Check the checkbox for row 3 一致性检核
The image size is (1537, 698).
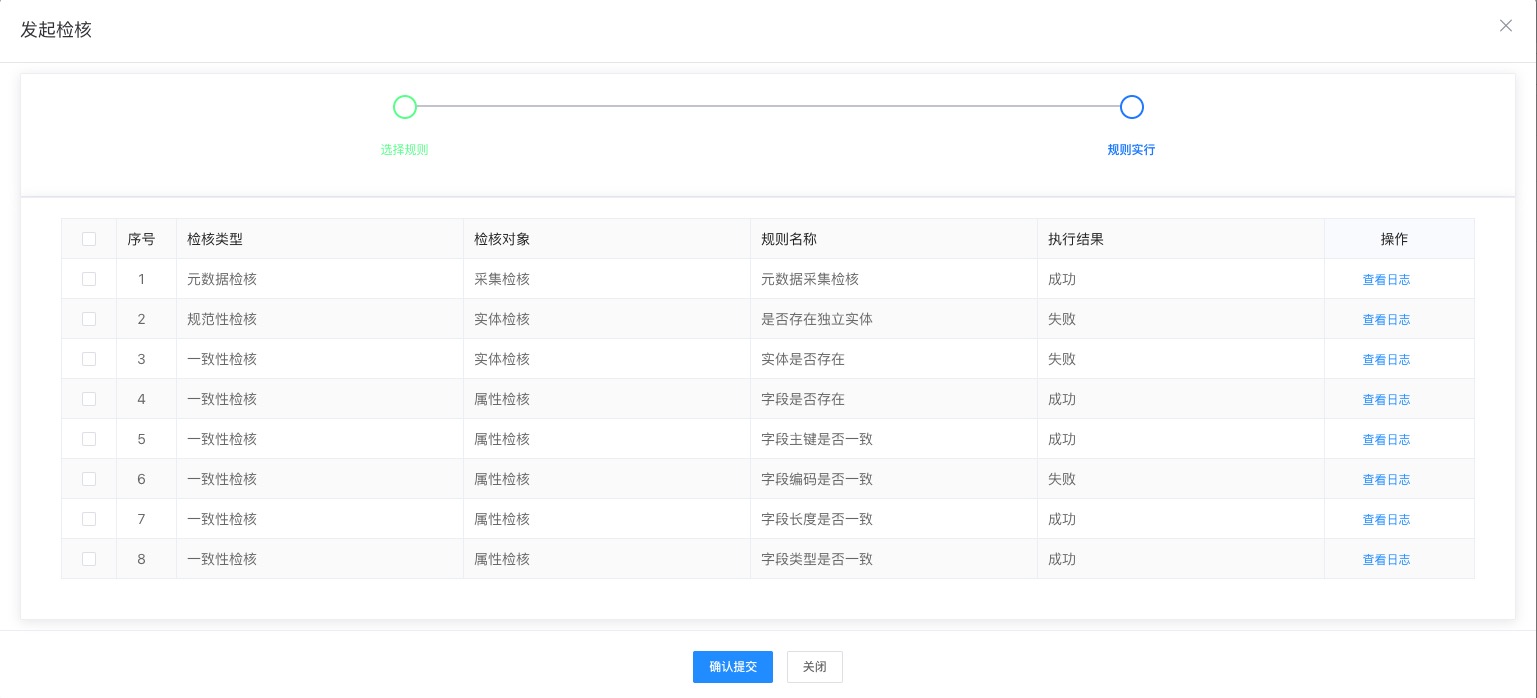point(89,359)
